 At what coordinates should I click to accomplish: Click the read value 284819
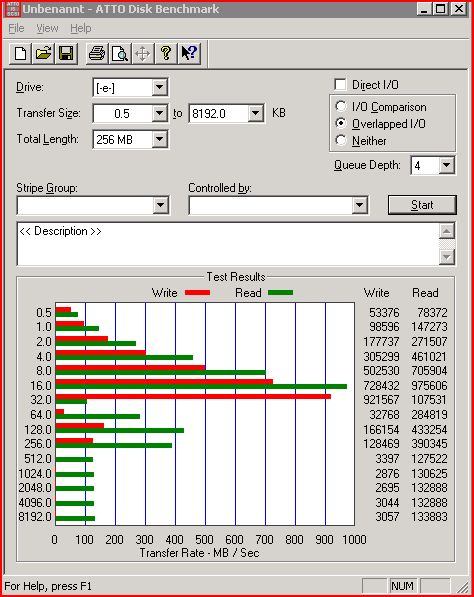(429, 414)
